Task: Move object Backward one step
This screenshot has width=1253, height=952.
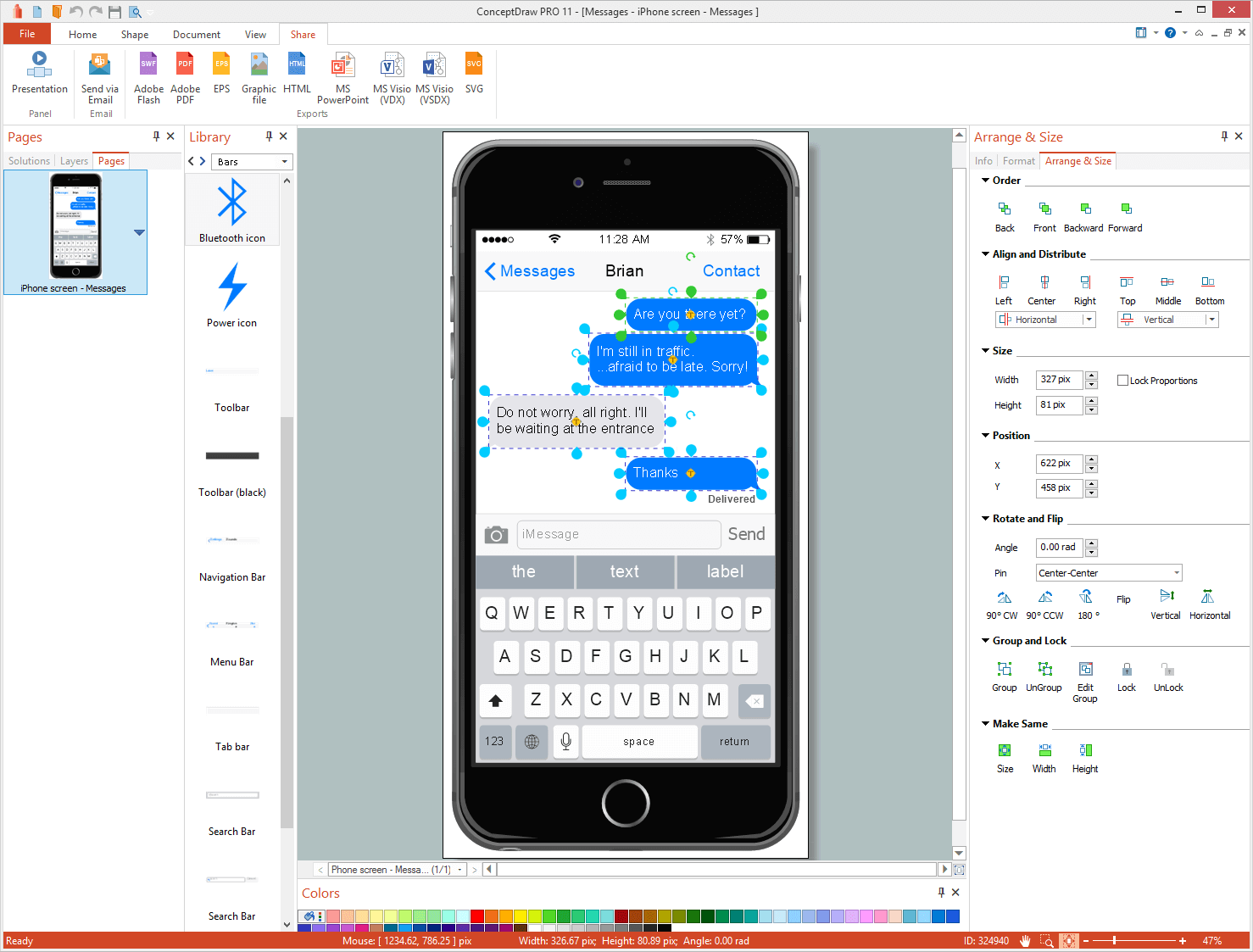Action: [1084, 217]
